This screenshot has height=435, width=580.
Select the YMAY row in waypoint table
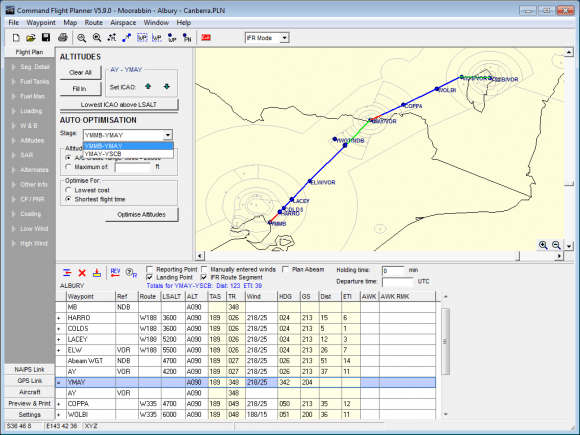246,382
